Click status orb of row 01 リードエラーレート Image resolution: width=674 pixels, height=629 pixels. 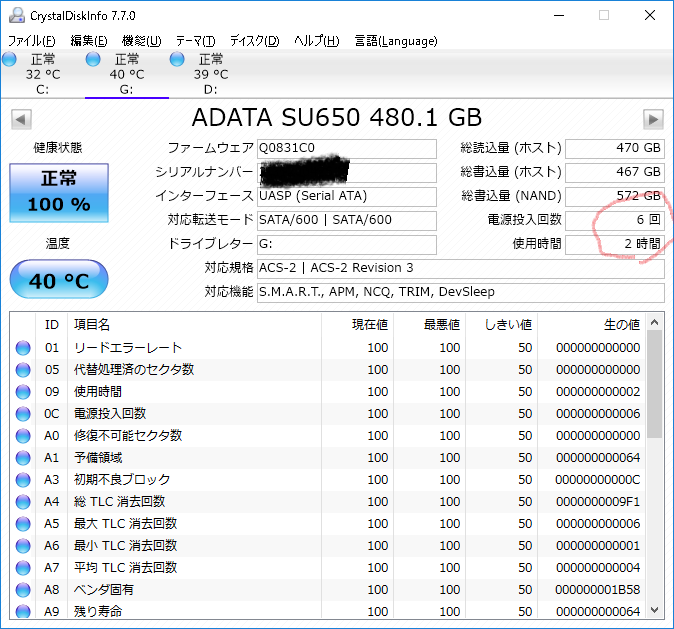pyautogui.click(x=23, y=348)
